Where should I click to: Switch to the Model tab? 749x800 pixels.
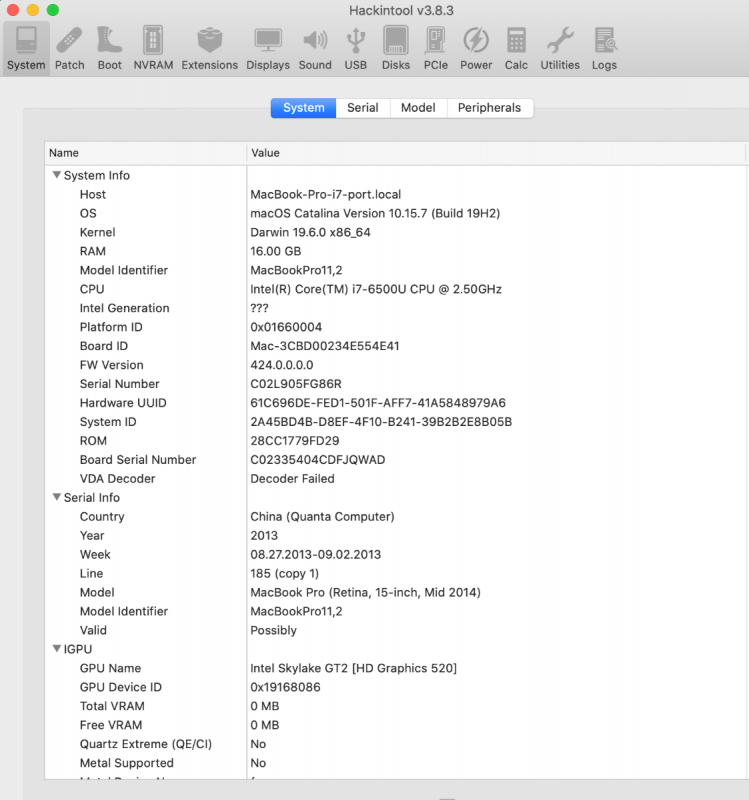click(x=418, y=108)
